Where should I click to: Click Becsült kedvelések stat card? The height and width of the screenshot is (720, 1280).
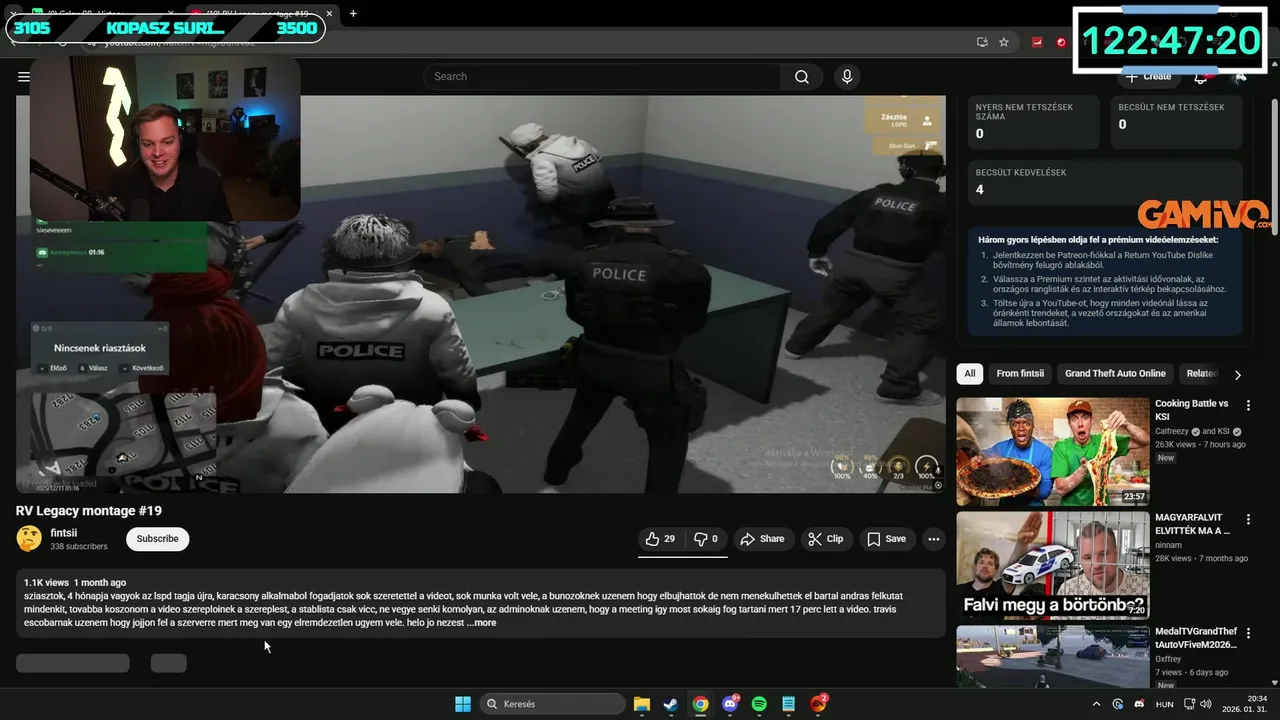pos(1105,182)
